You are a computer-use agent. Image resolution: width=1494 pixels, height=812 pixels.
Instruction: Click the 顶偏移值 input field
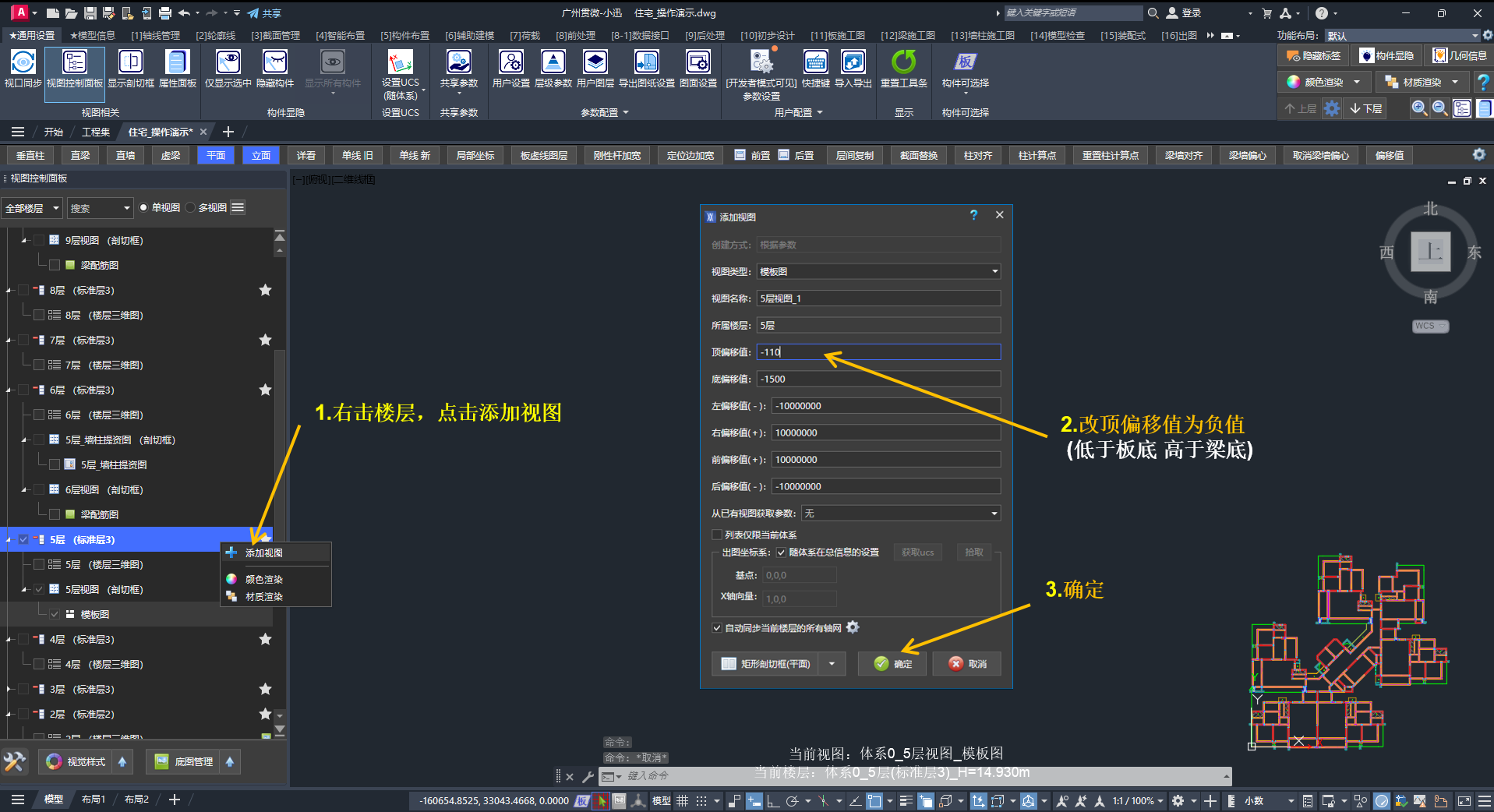[878, 352]
